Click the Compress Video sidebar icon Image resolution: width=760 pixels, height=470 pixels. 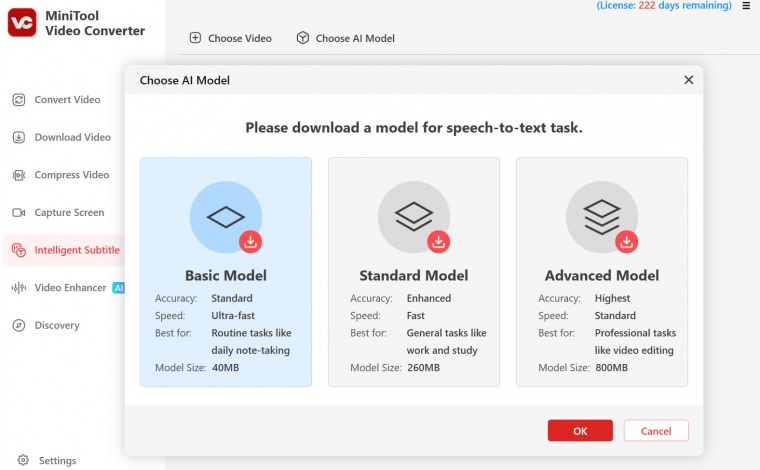pos(19,175)
